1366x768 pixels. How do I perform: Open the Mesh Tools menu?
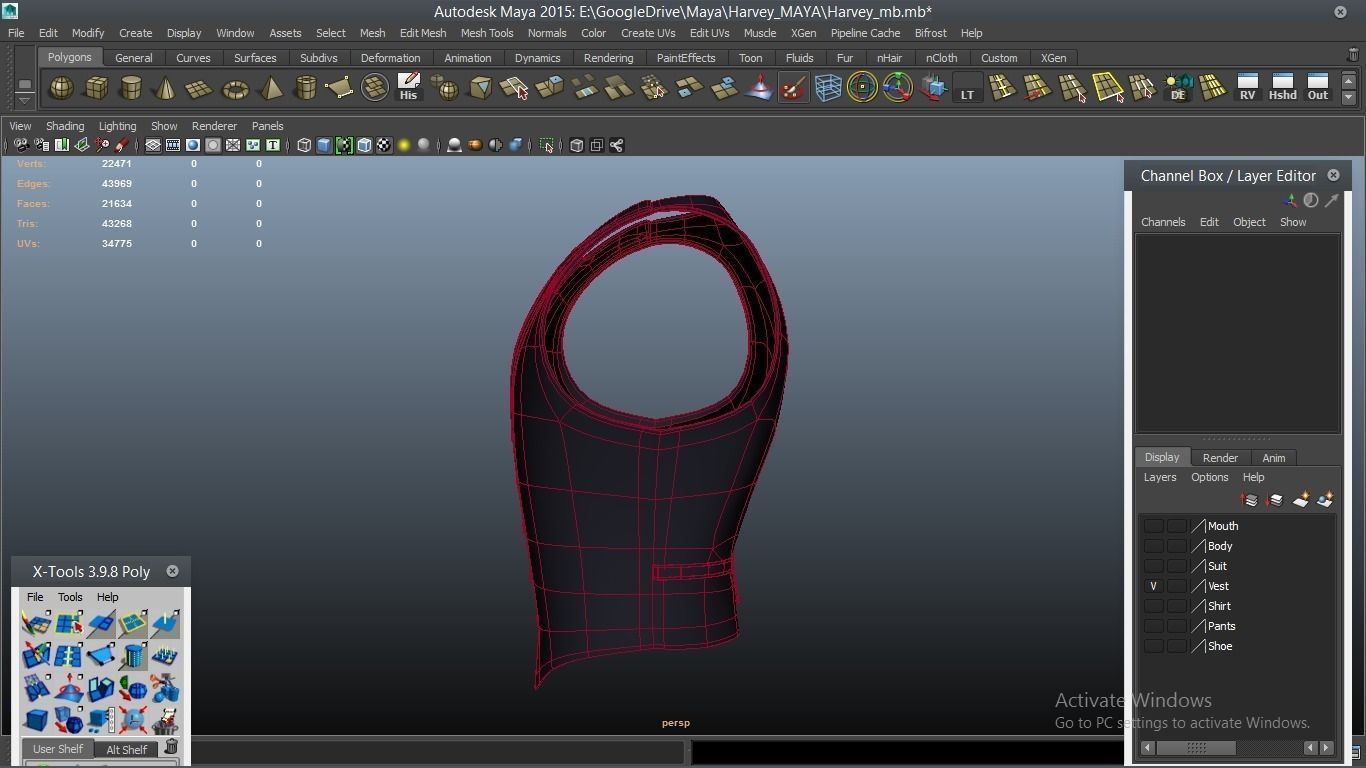coord(487,33)
